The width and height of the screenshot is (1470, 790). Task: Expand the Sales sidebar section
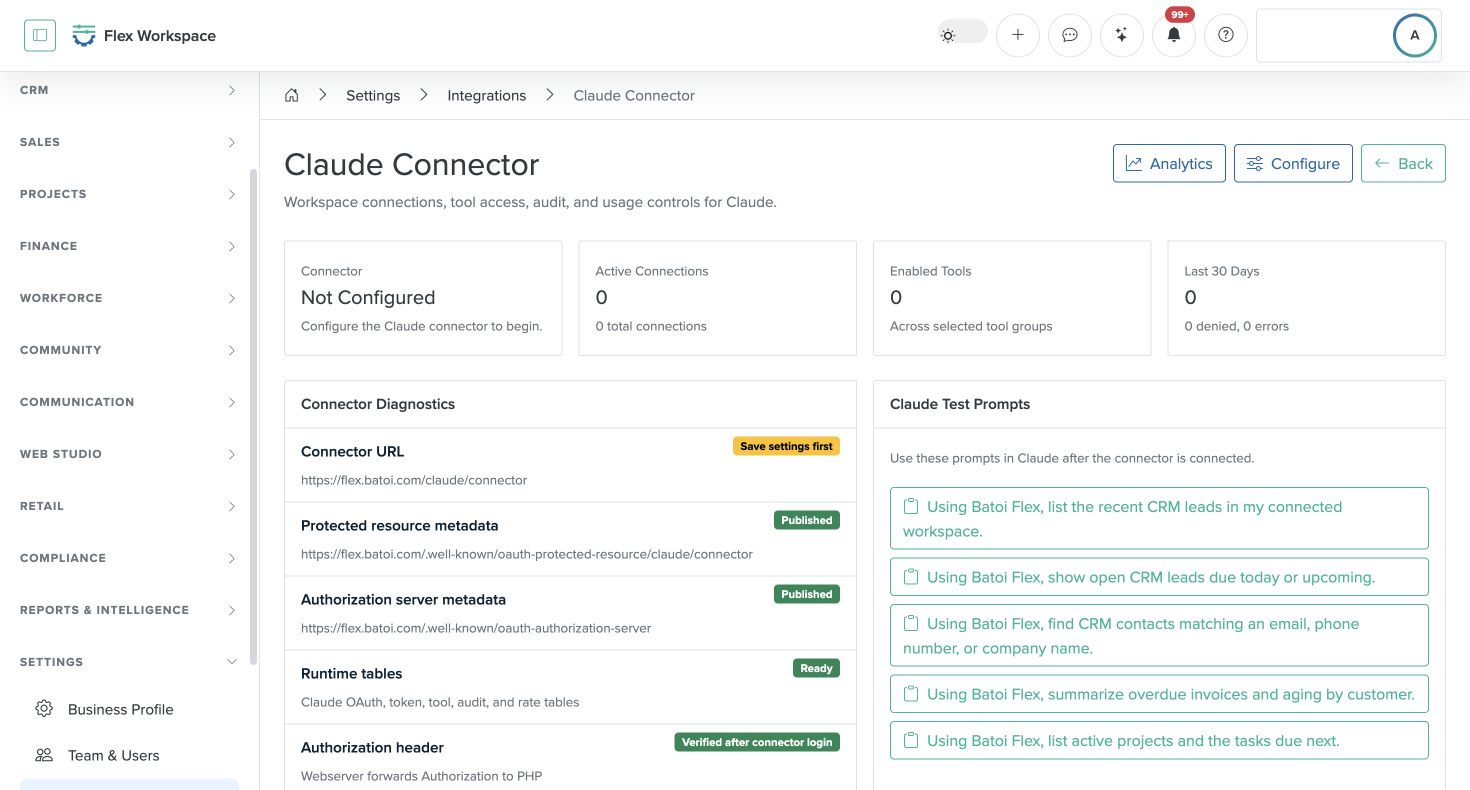click(x=129, y=142)
